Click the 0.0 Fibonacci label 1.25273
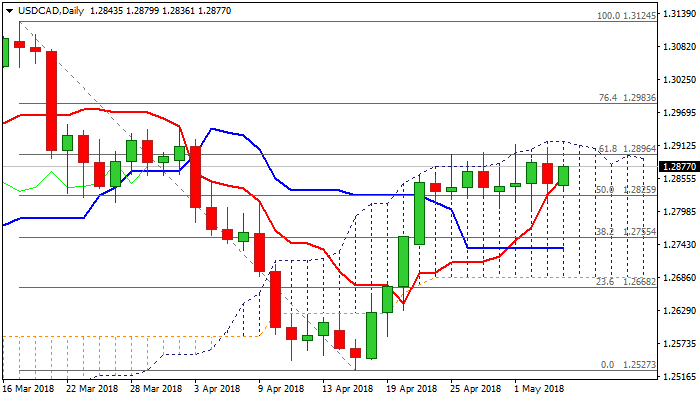Screen dimensions: 700x400 pyautogui.click(x=627, y=365)
